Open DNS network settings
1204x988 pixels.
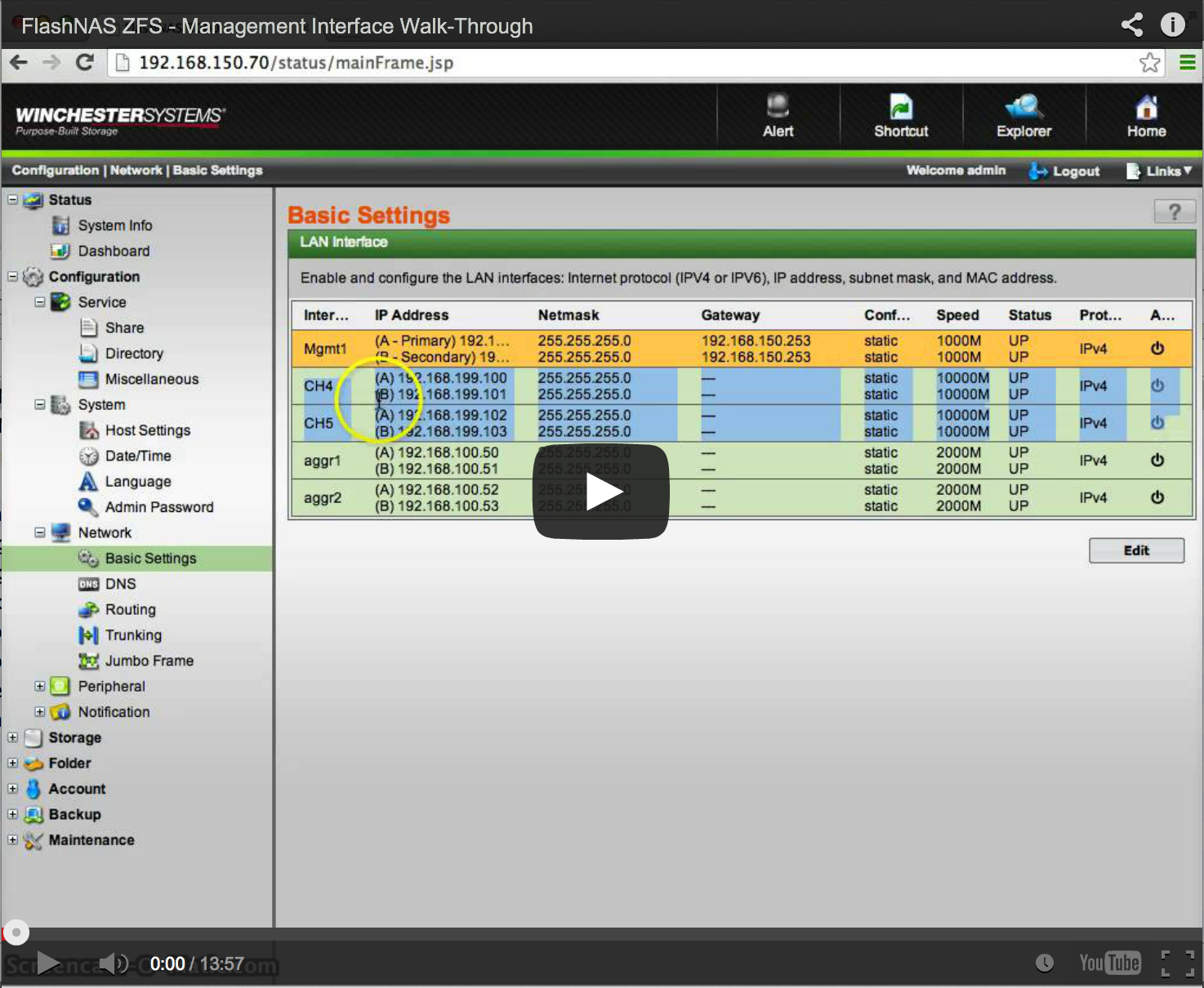(x=120, y=584)
